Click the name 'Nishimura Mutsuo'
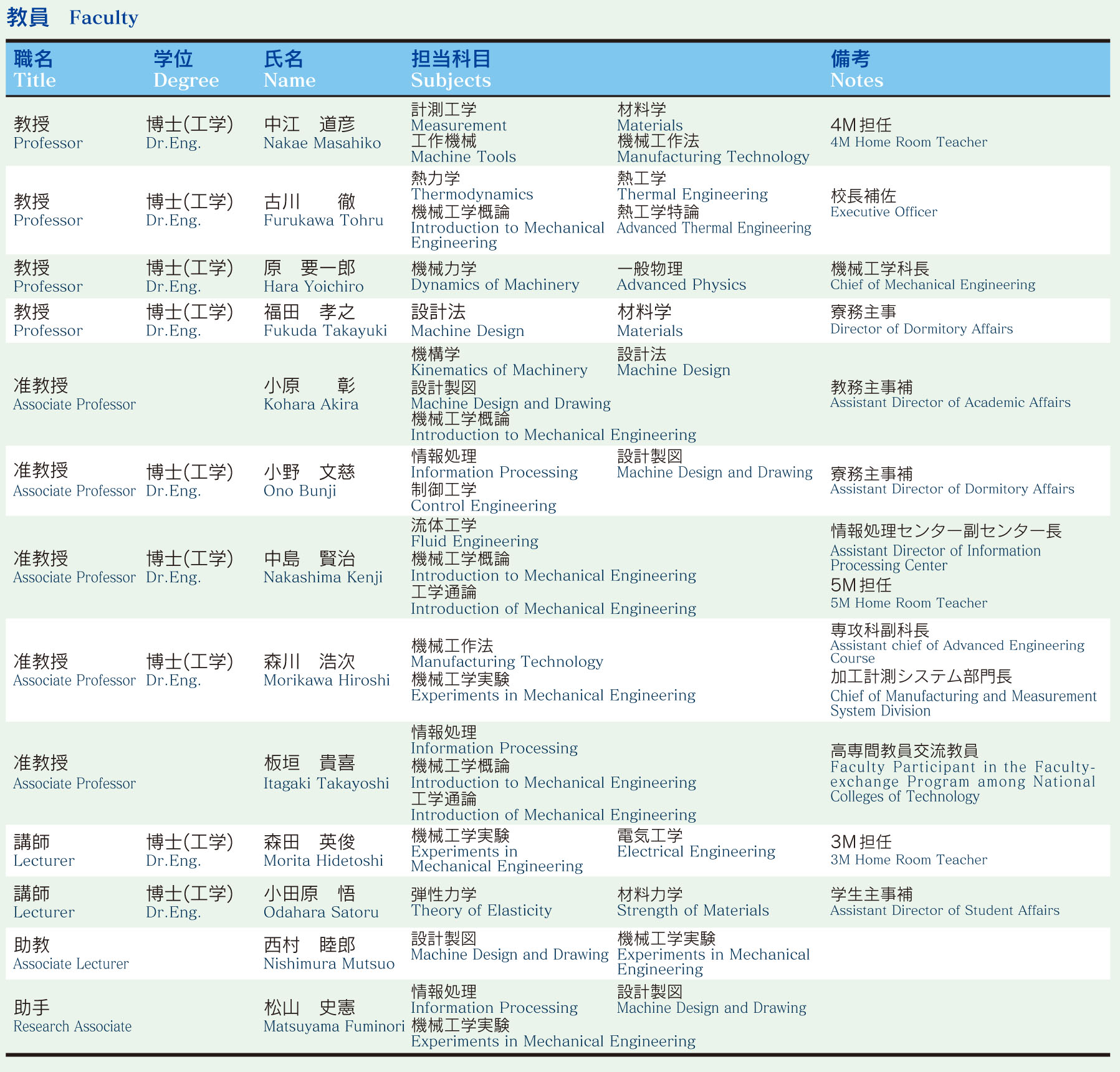 pos(329,964)
